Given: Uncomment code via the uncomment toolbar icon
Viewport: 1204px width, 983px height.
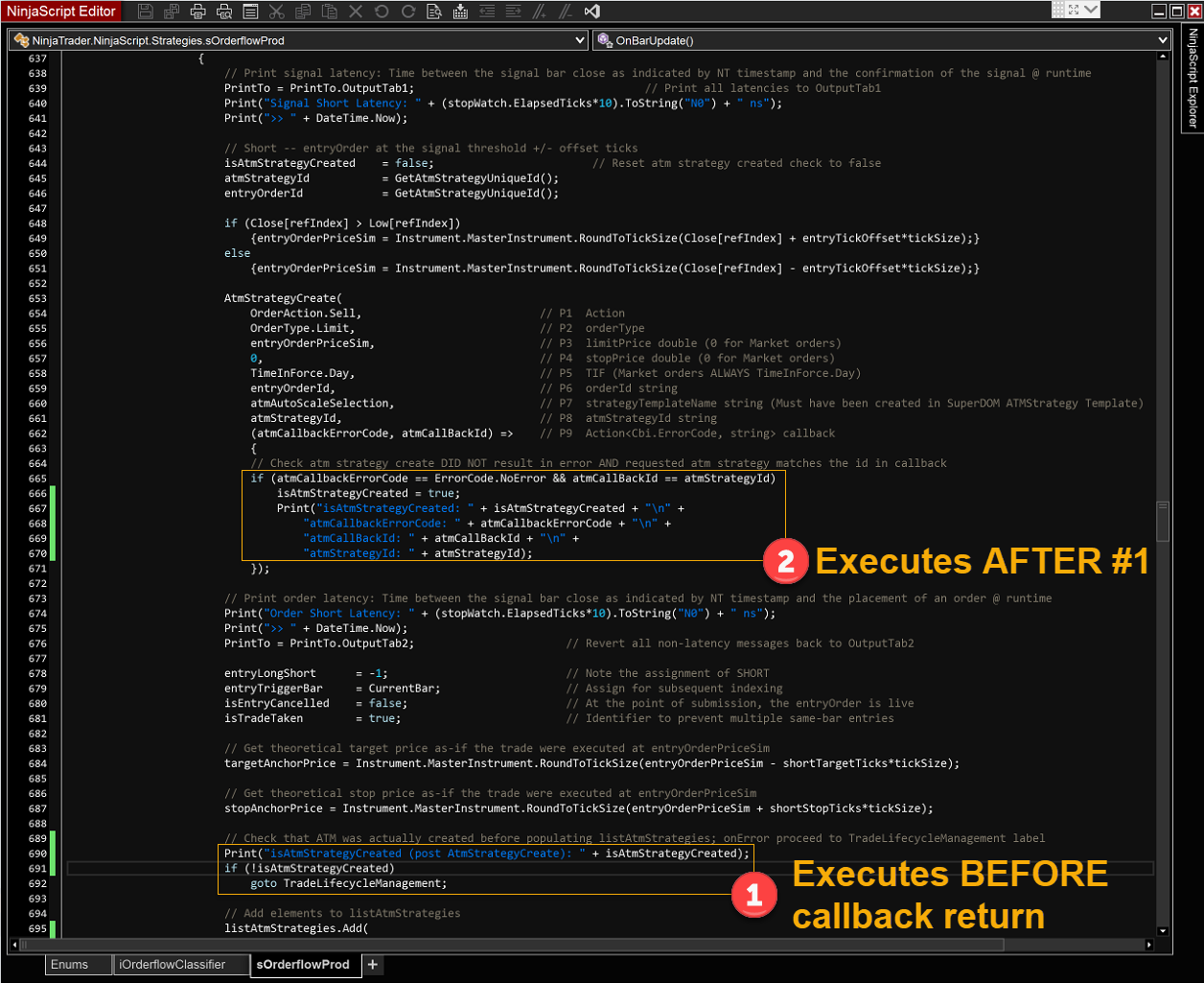Looking at the screenshot, I should pos(565,11).
